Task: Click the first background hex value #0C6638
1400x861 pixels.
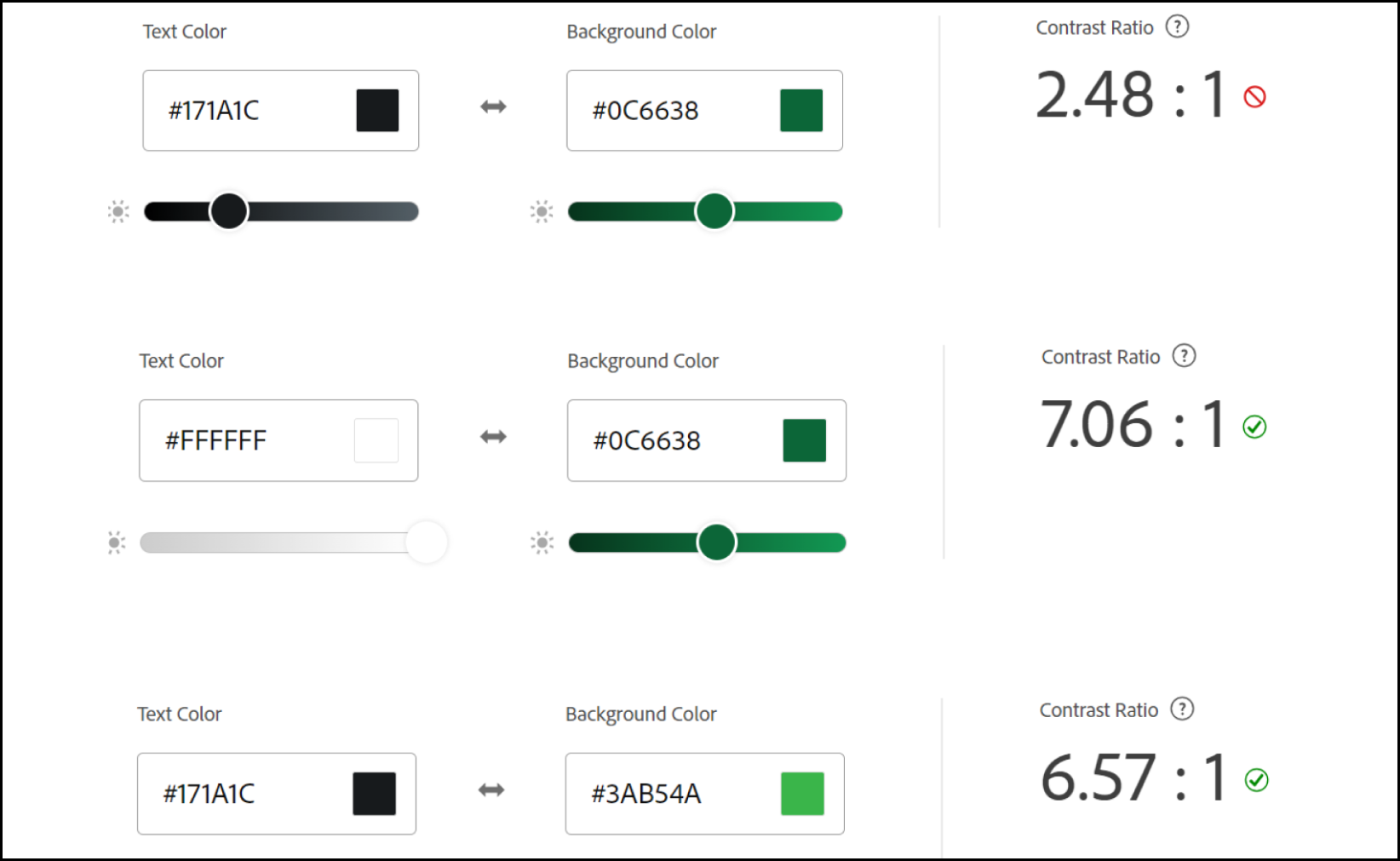Action: point(645,111)
